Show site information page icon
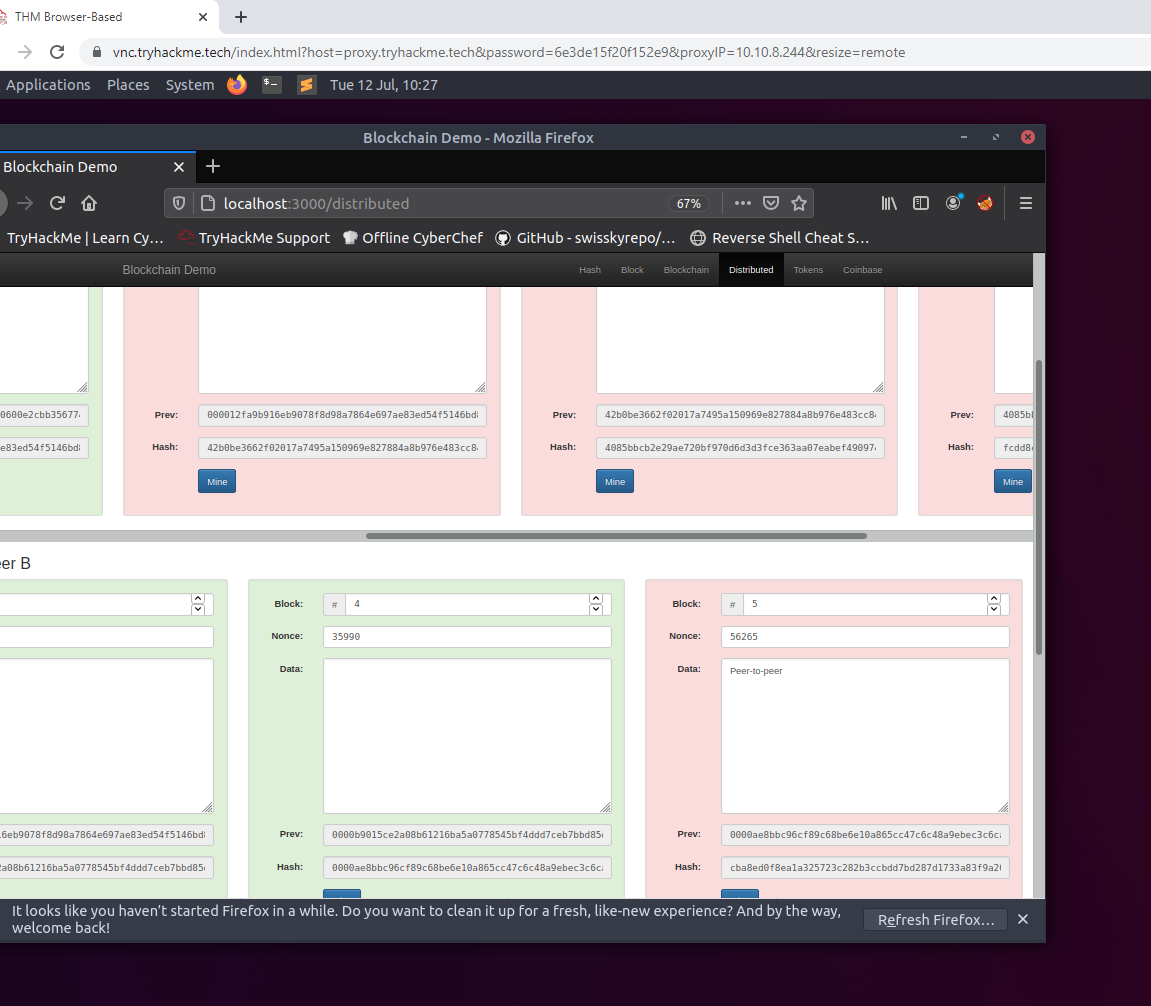 208,203
